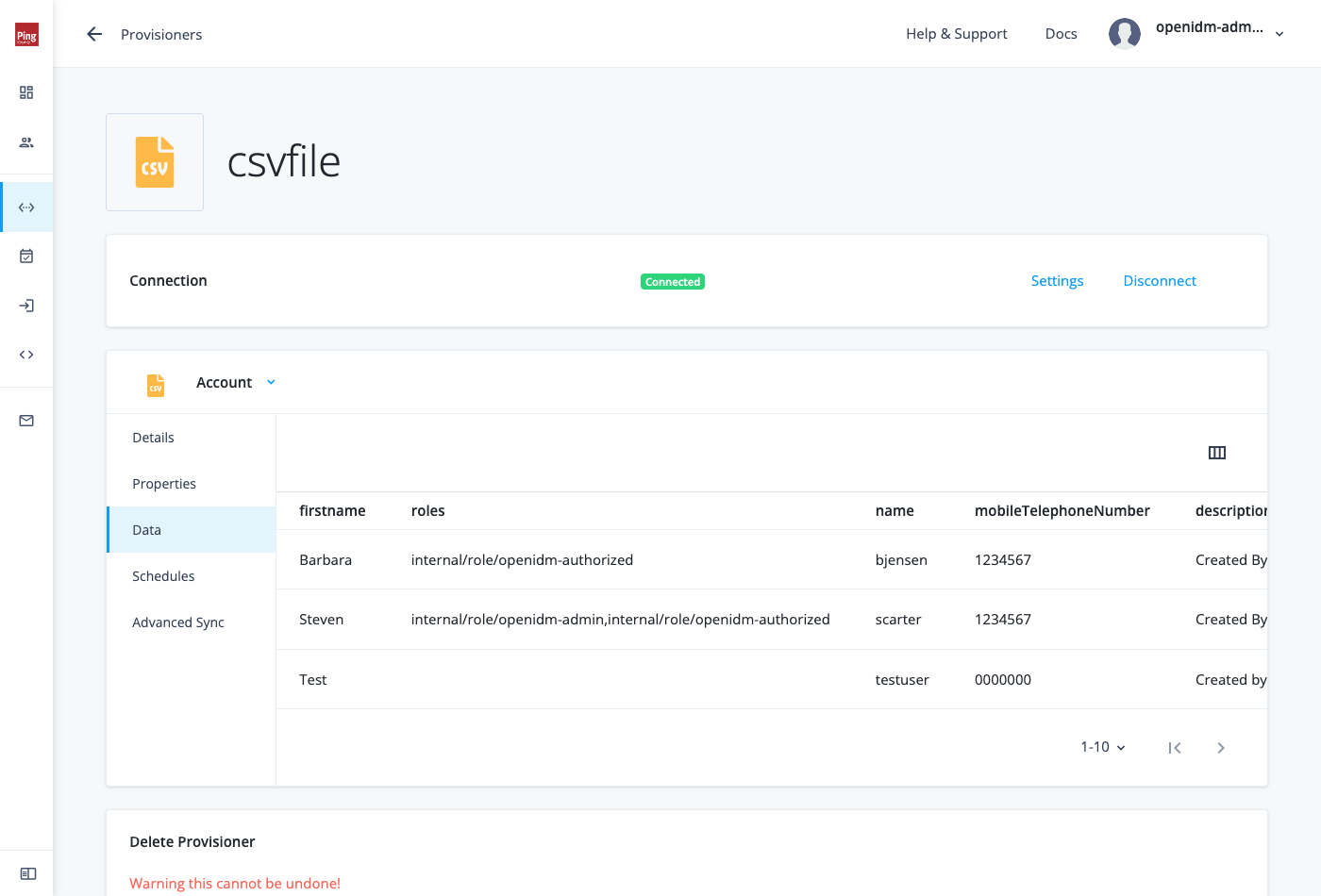
Task: Select the Data tab
Action: pos(192,530)
